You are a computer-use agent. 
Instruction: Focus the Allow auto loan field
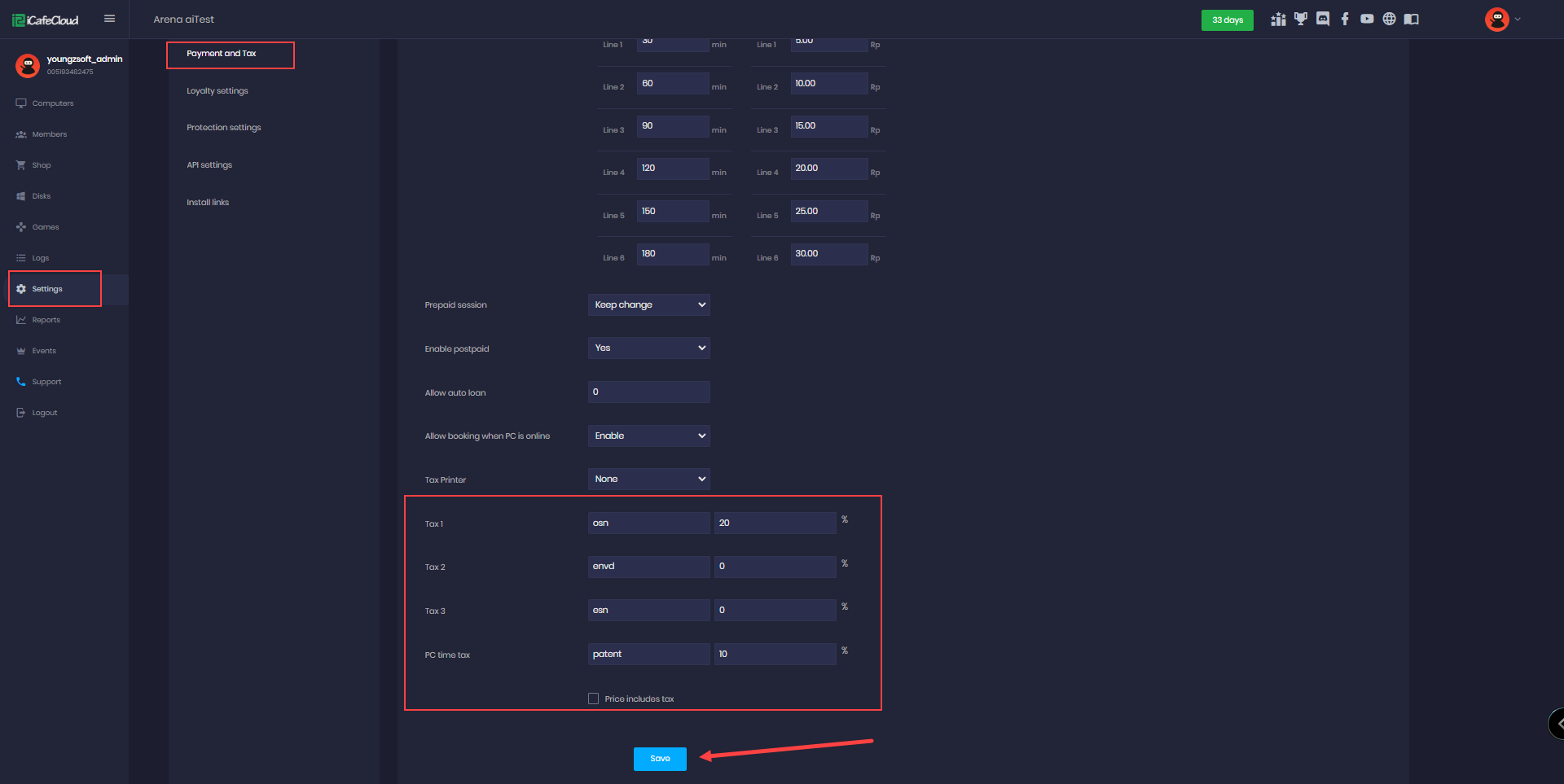(x=648, y=392)
